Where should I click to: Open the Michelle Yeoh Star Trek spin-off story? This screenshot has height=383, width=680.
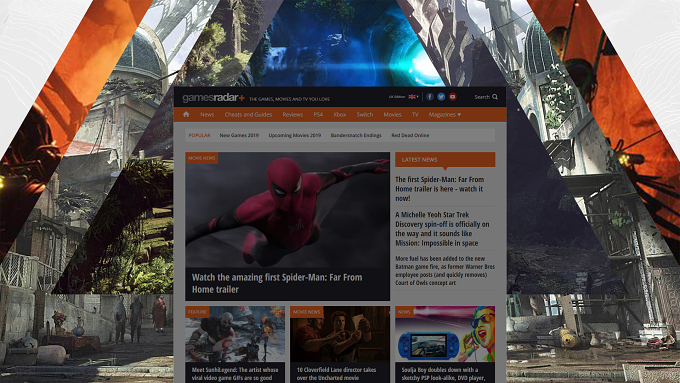[x=442, y=229]
